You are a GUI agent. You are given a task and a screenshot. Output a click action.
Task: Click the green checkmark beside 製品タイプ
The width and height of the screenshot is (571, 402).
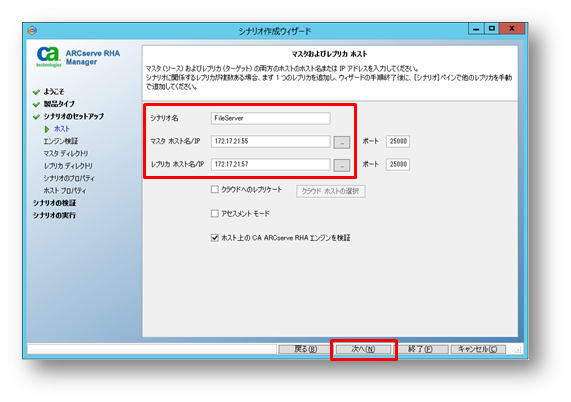36,105
